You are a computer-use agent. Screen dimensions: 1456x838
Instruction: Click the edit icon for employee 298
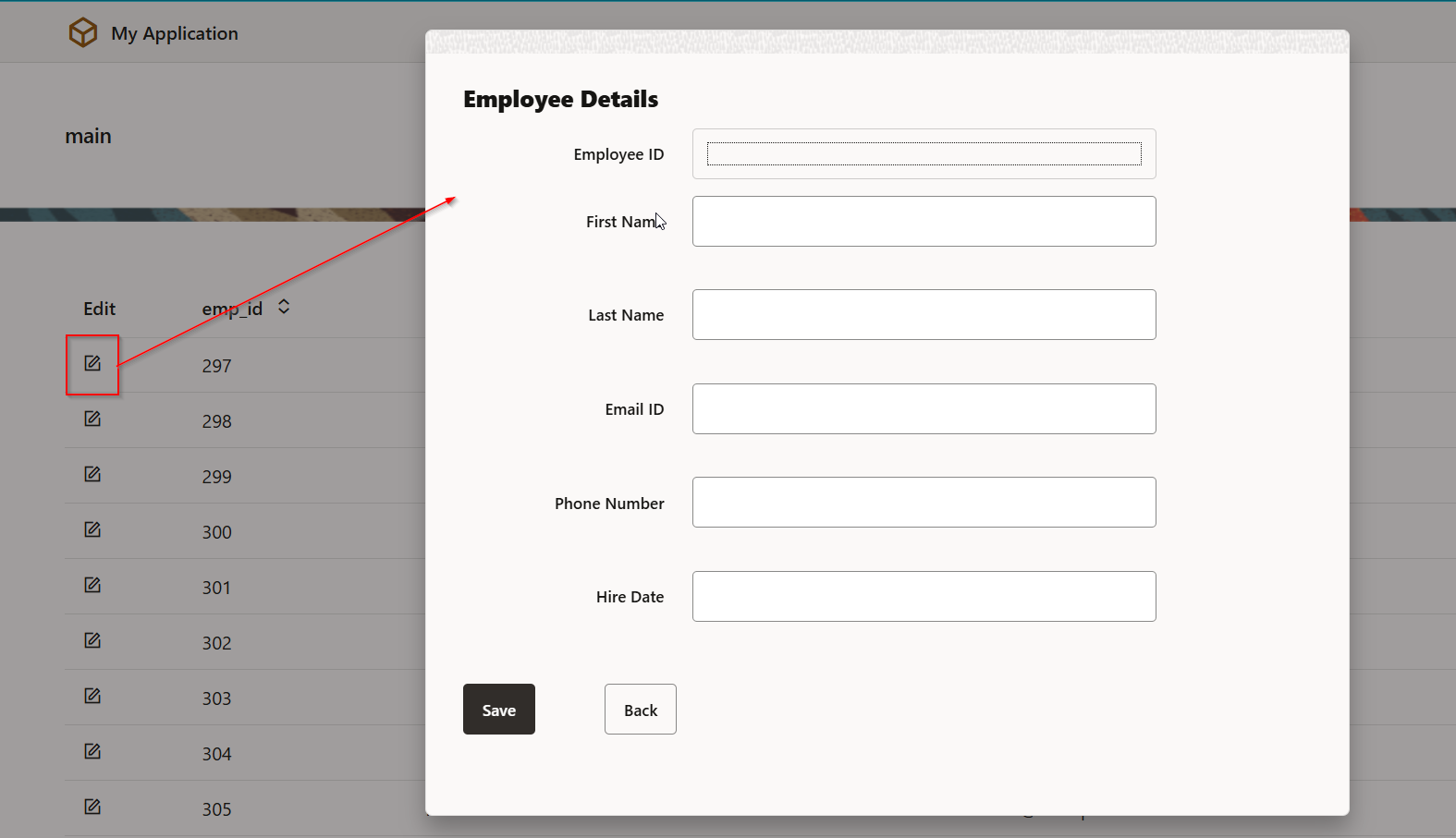(92, 419)
